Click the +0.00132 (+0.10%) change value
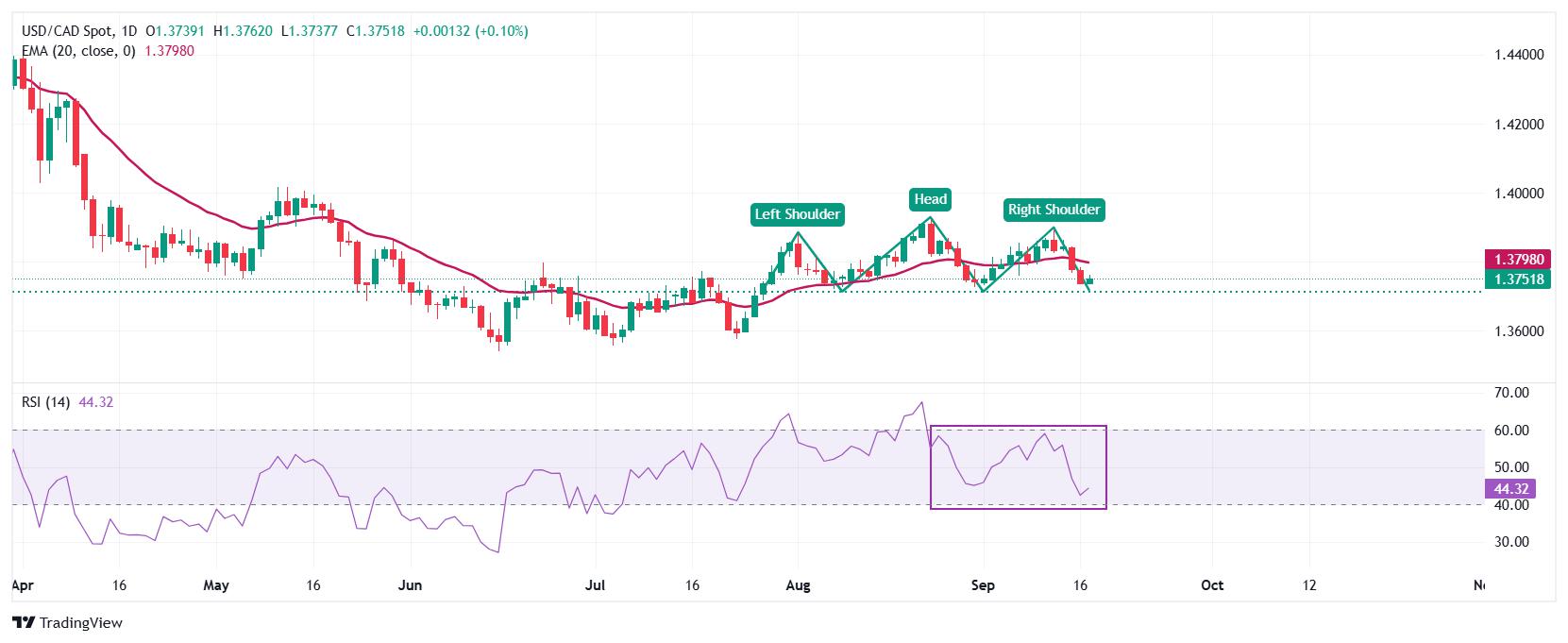The width and height of the screenshot is (1568, 643). (471, 31)
